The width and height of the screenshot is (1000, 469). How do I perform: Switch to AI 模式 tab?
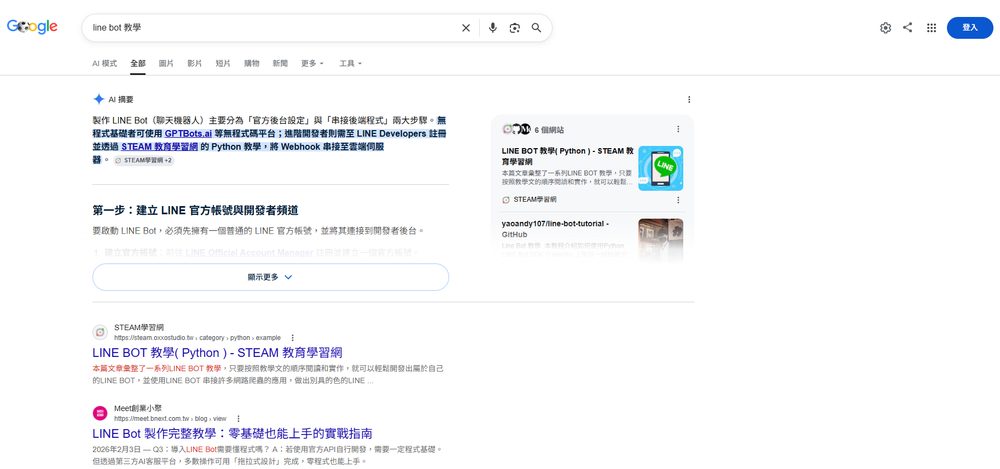105,63
